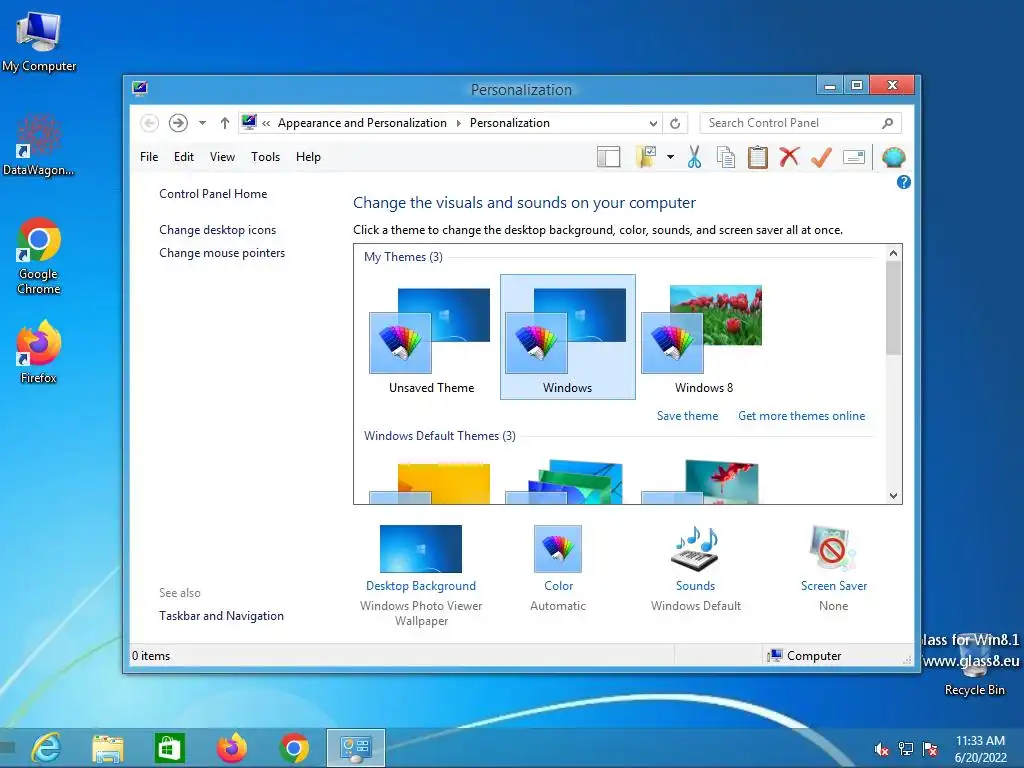1024x768 pixels.
Task: Click Appearance and Personalization breadcrumb
Action: pyautogui.click(x=362, y=123)
